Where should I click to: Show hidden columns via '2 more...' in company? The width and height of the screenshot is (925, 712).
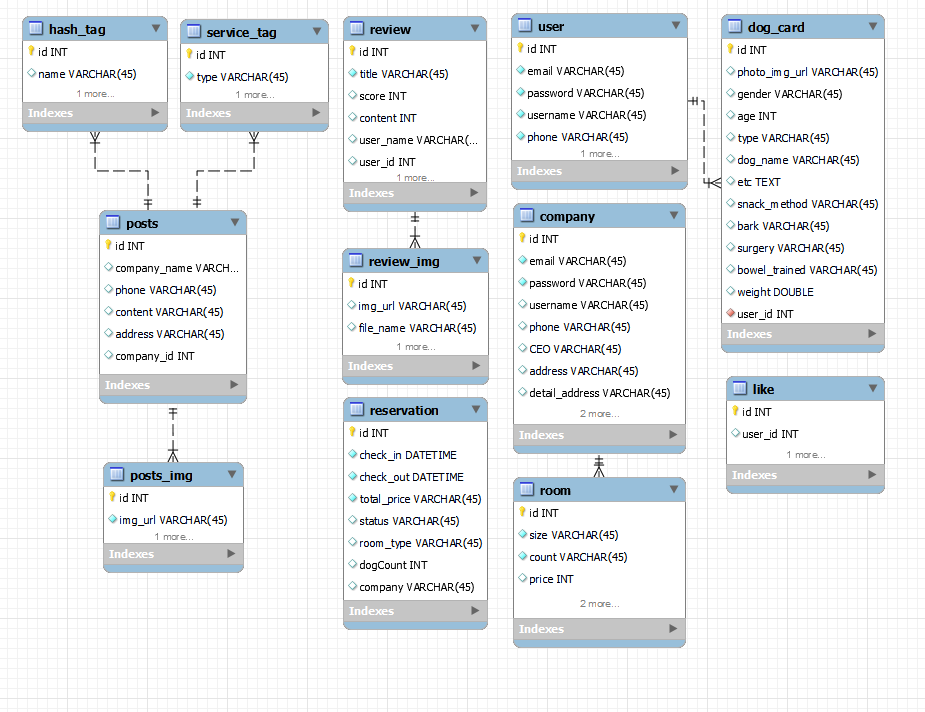[599, 414]
